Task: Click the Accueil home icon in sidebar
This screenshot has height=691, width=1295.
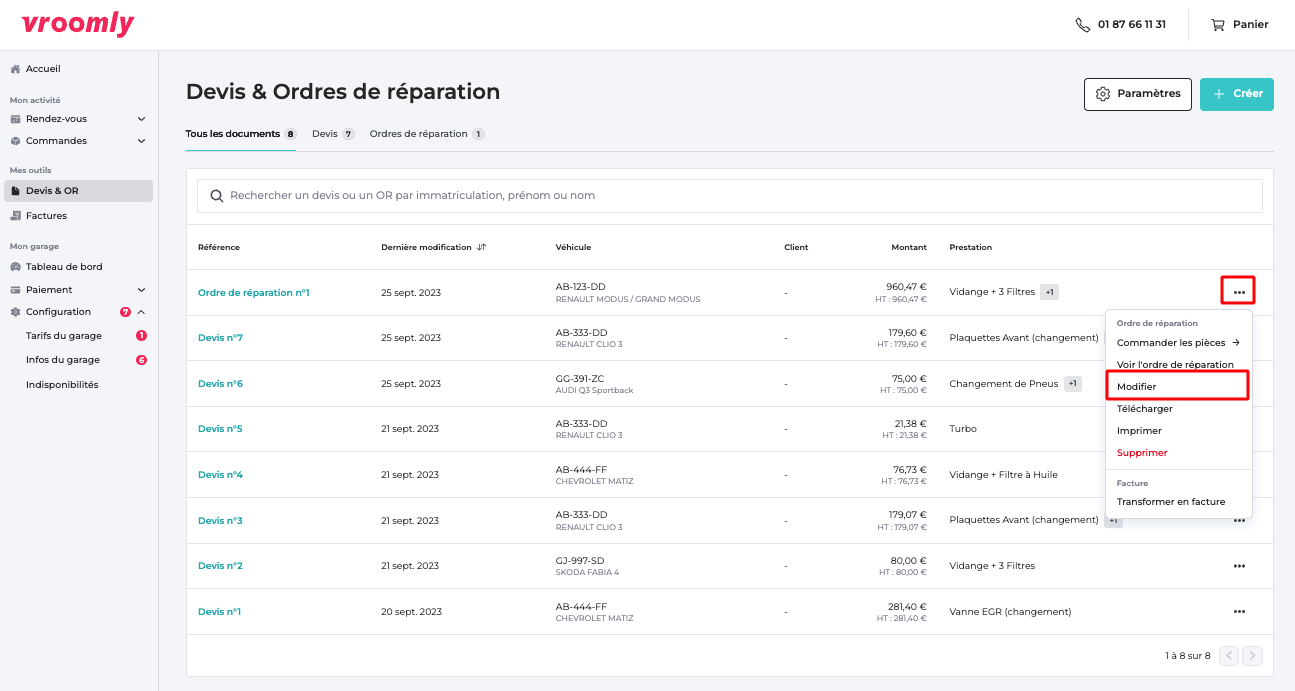Action: [15, 69]
